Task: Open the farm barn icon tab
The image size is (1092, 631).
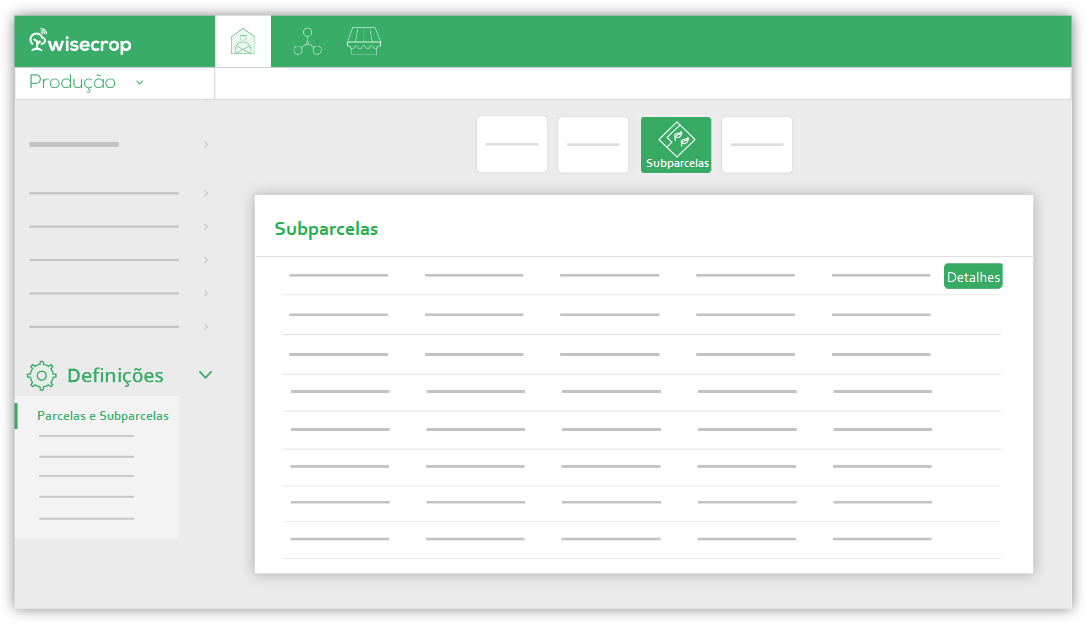Action: 243,42
